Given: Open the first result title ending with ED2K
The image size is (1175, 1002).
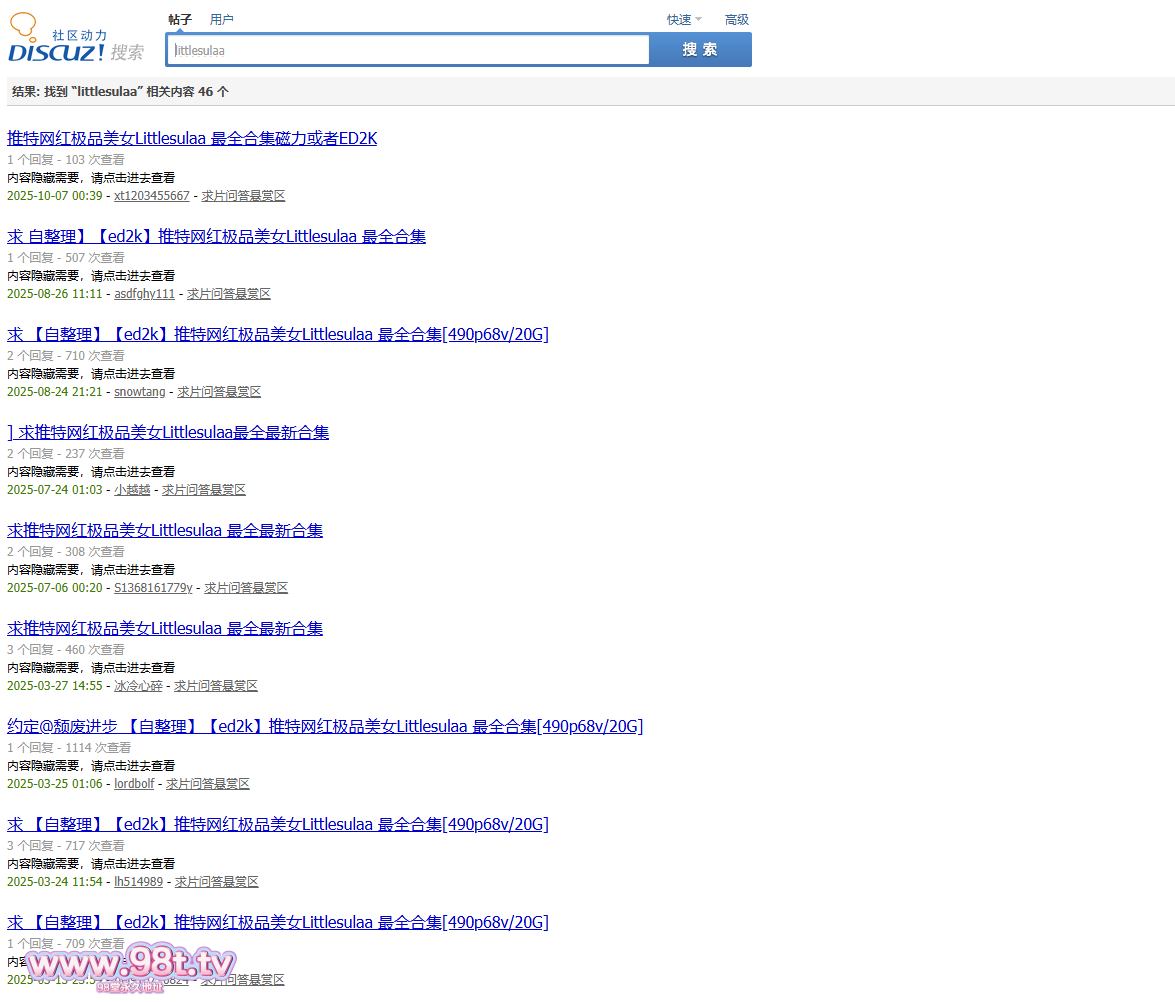Looking at the screenshot, I should pyautogui.click(x=192, y=139).
